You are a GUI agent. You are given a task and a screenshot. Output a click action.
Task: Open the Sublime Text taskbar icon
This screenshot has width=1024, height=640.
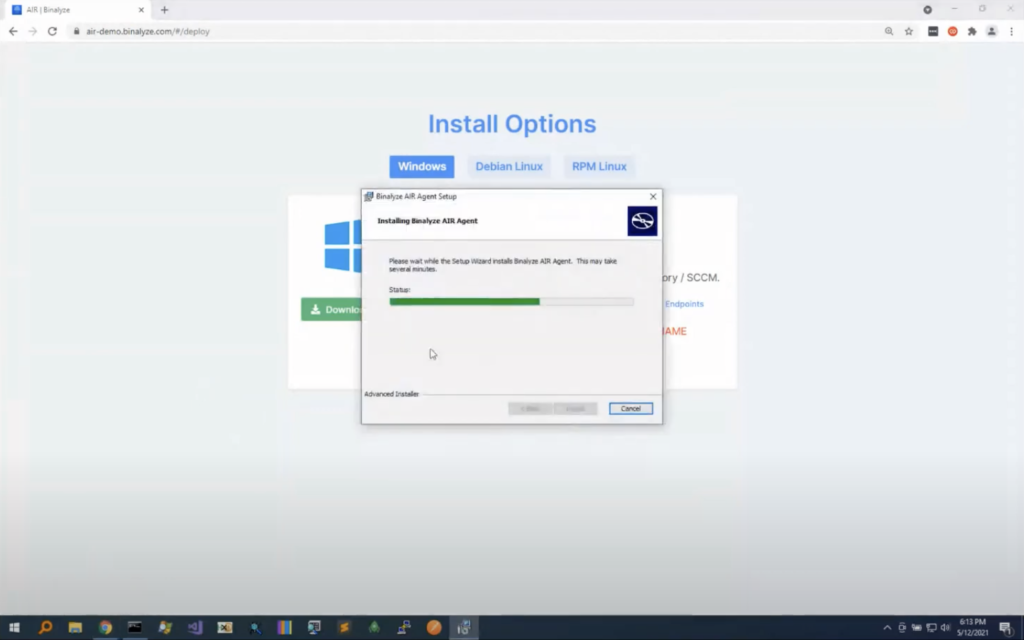(x=344, y=628)
